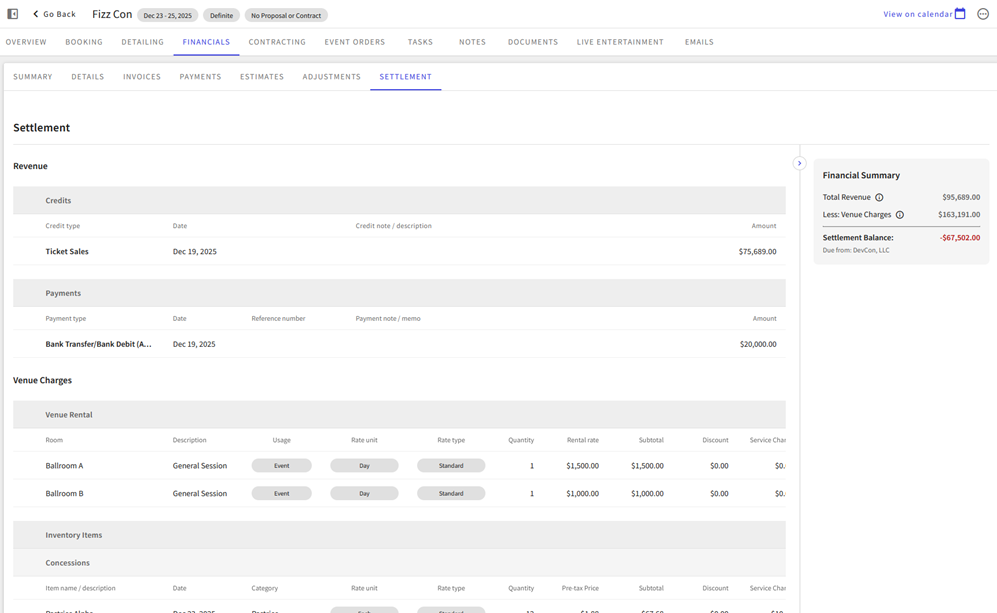Viewport: 997px width, 613px height.
Task: Switch to the Adjustments sub-tab
Action: click(331, 77)
